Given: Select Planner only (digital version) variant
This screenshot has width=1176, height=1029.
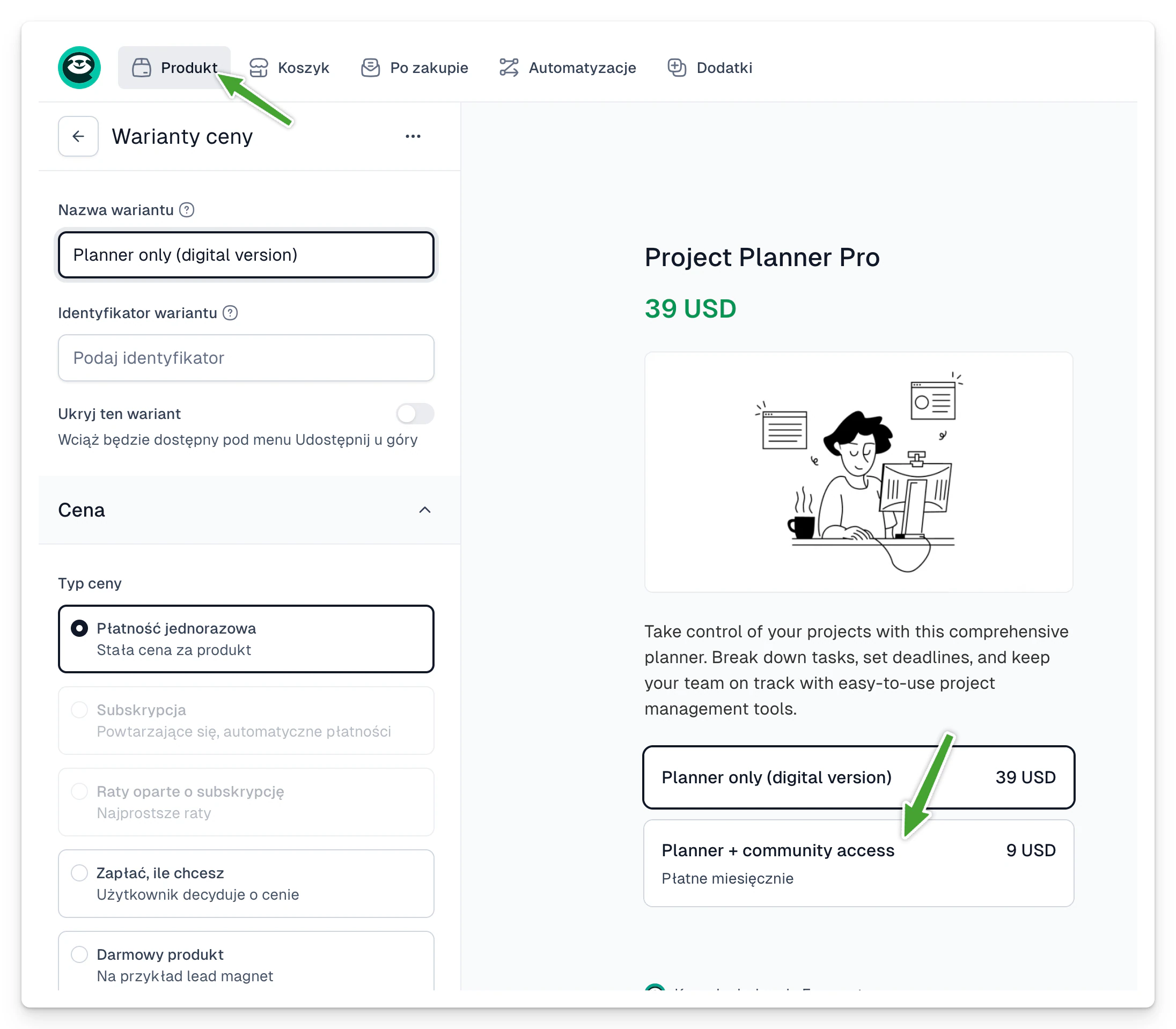Looking at the screenshot, I should [859, 777].
